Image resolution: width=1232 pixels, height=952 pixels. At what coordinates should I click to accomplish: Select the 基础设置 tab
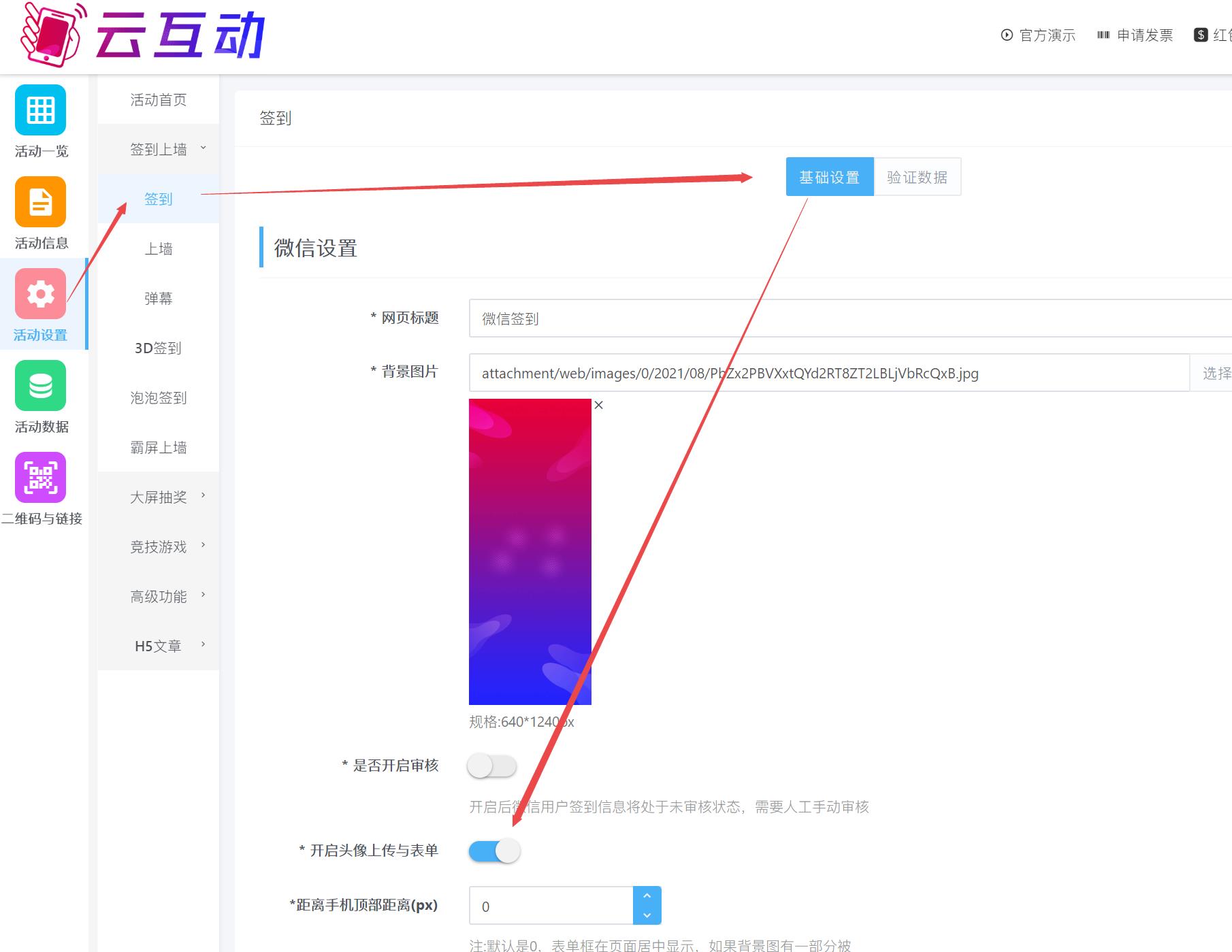(829, 177)
